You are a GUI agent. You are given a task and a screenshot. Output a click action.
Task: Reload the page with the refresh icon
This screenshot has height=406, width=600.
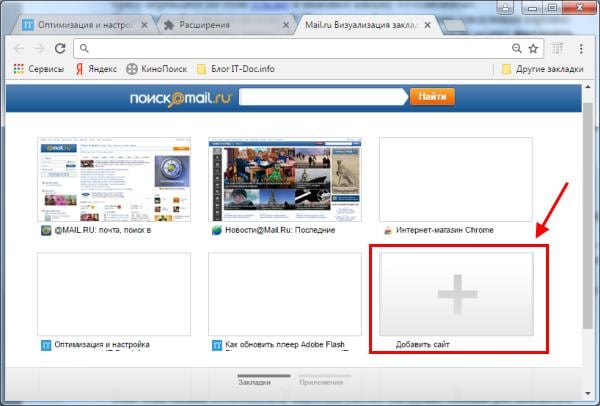click(60, 48)
